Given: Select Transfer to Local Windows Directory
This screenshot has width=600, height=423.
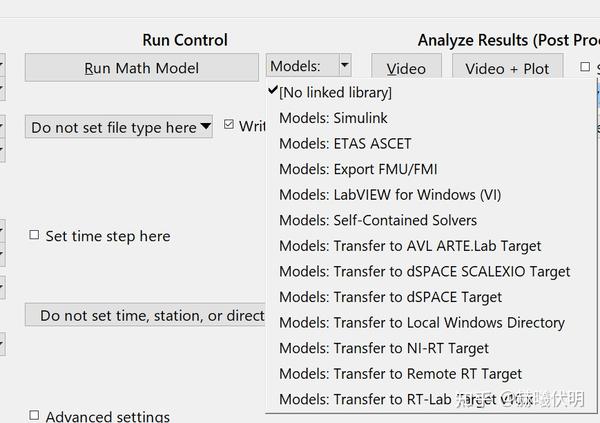Looking at the screenshot, I should (422, 323).
